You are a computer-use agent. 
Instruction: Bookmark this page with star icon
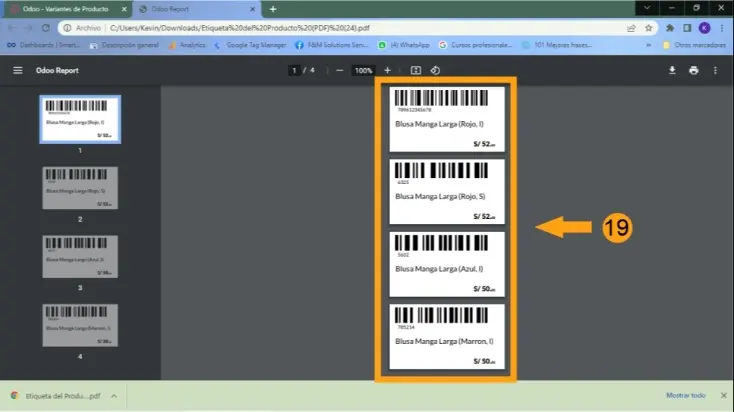[648, 28]
